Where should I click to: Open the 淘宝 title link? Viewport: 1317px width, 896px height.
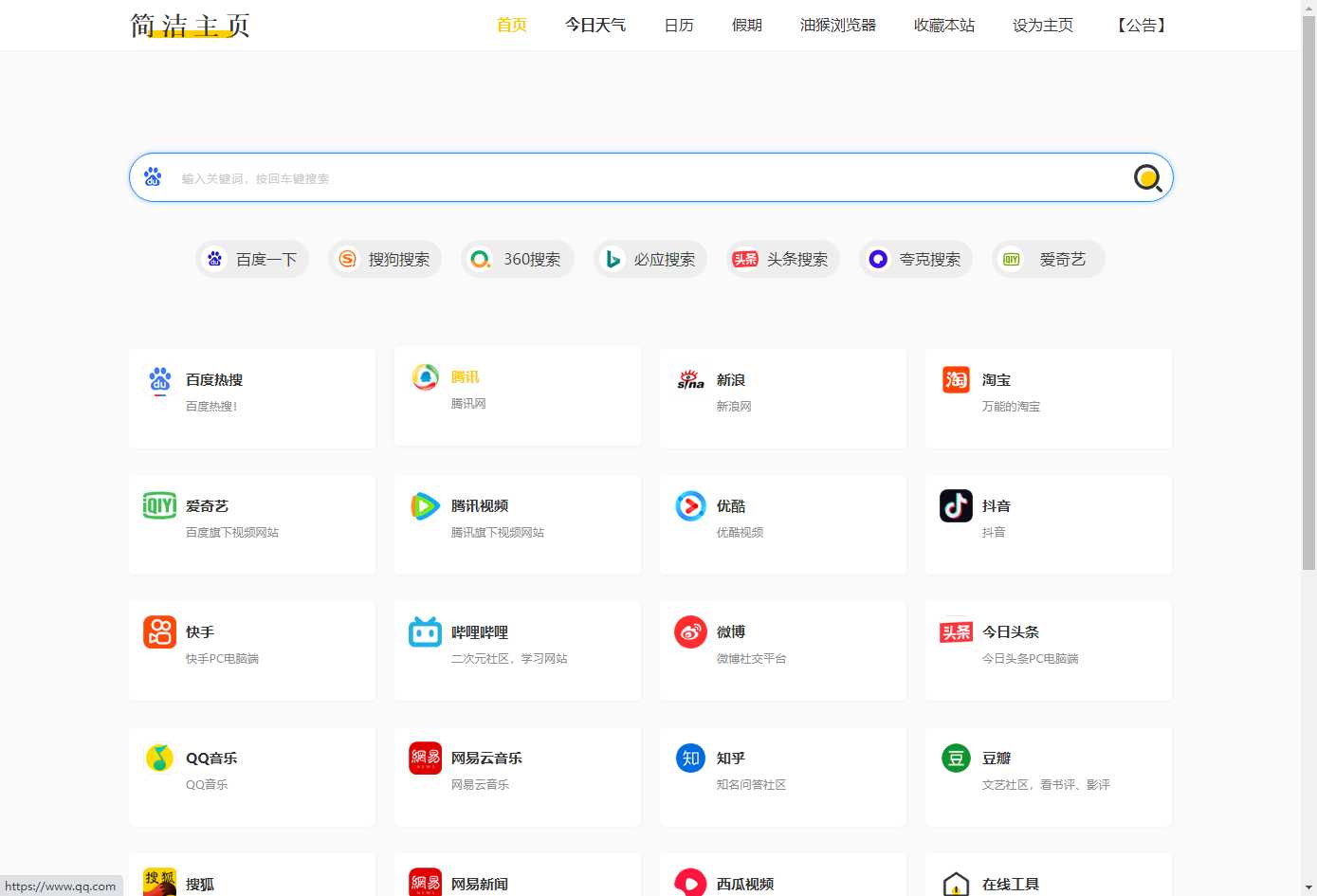997,379
